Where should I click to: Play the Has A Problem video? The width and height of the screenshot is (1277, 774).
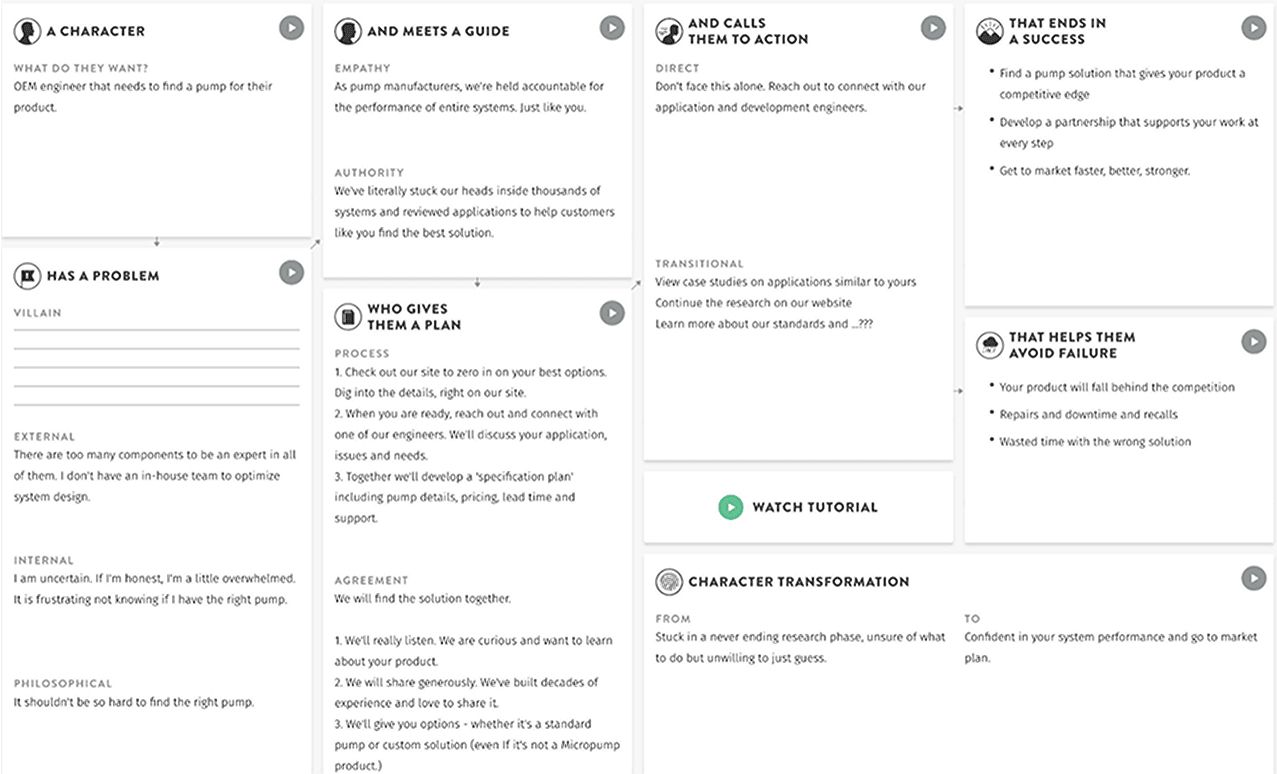(x=291, y=272)
